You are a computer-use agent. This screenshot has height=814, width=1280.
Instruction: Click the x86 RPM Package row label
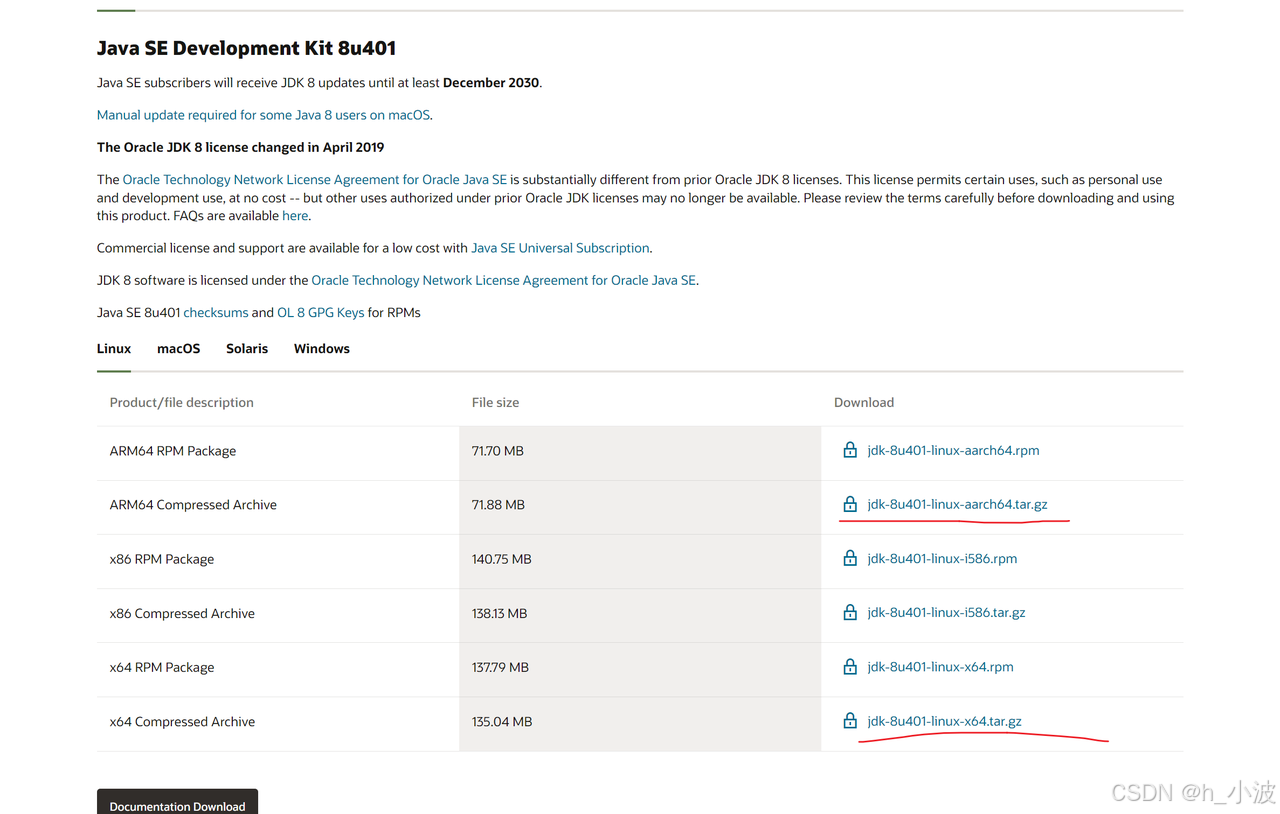[162, 559]
